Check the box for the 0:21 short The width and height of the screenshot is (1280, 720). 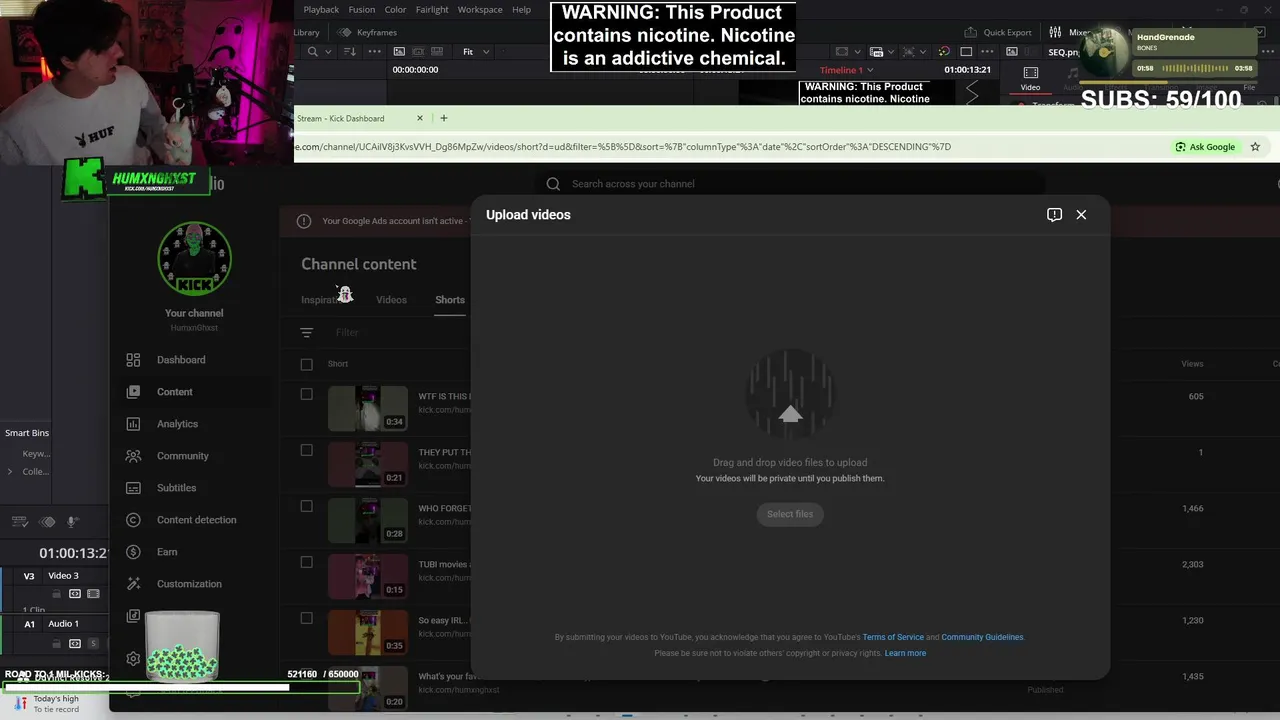coord(307,450)
